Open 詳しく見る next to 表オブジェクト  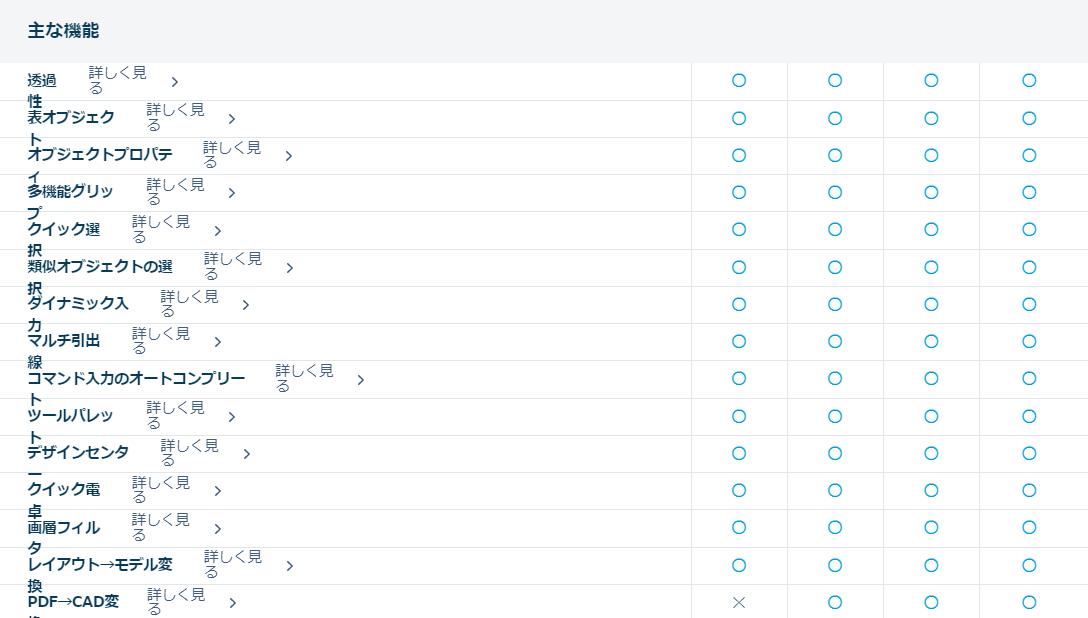pyautogui.click(x=175, y=117)
